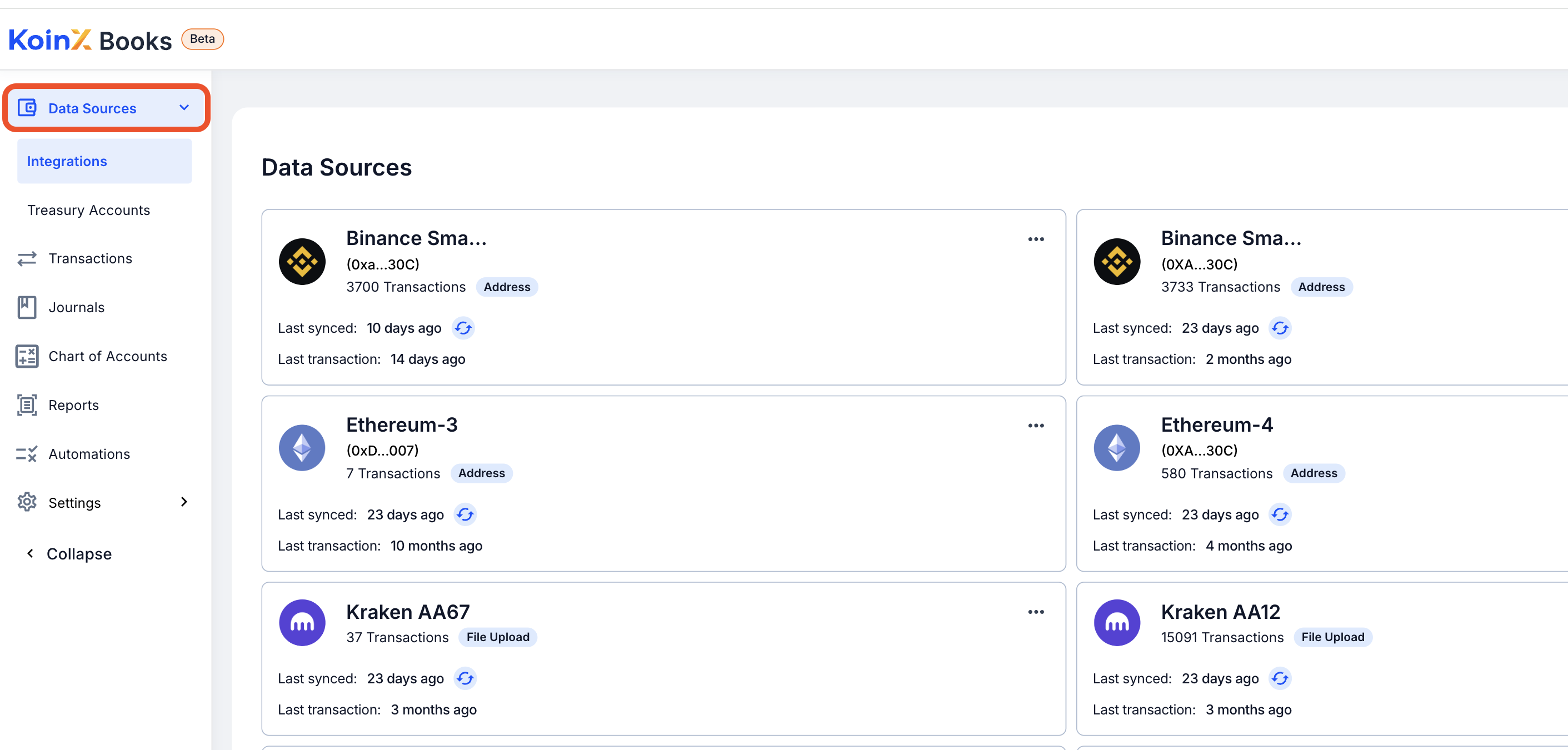
Task: Click the Ethereum-3 card title
Action: [x=402, y=424]
